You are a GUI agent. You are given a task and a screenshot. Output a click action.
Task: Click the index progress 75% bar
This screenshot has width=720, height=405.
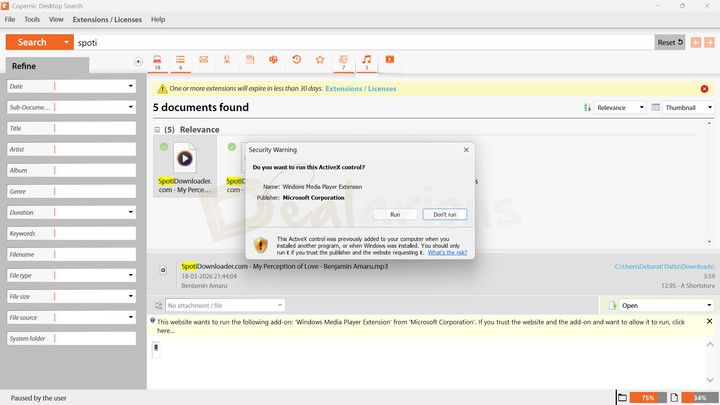point(647,398)
